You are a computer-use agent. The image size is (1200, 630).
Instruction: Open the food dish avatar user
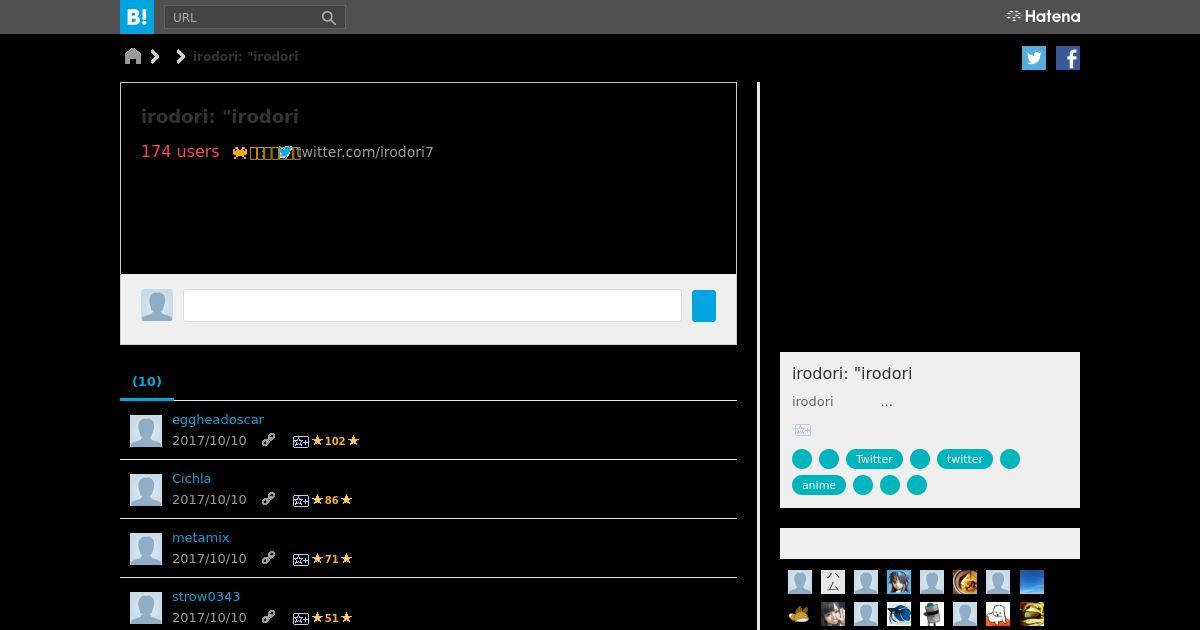coord(965,582)
